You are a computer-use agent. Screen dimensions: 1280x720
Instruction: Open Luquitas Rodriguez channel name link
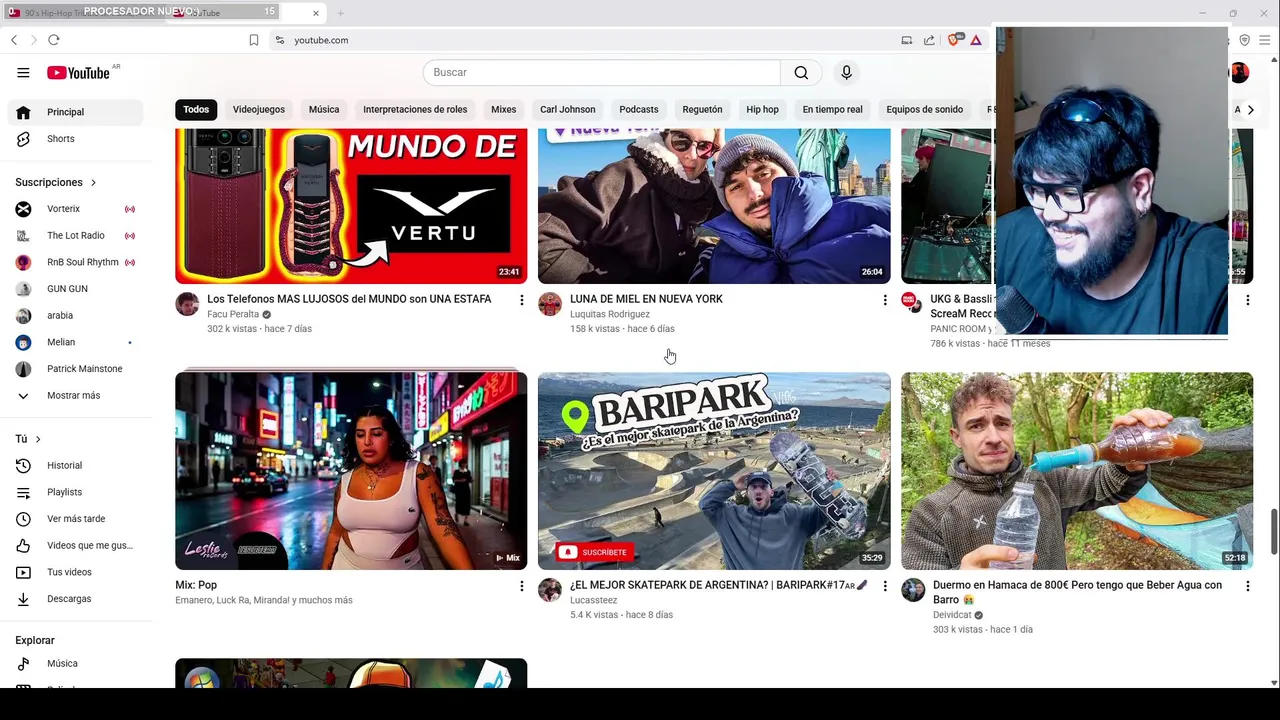610,314
